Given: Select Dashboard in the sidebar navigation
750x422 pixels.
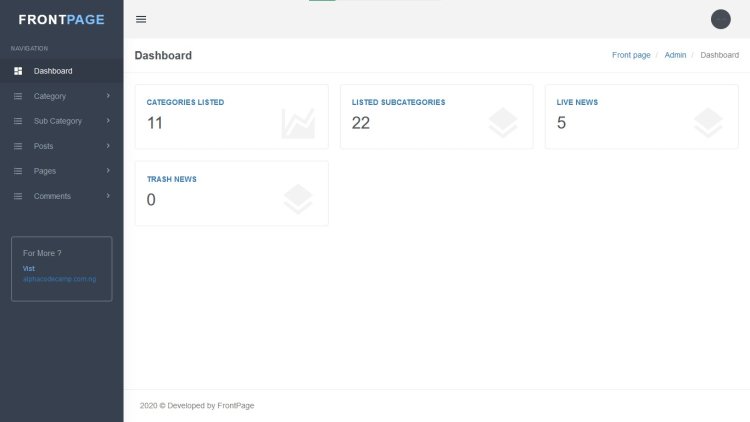Looking at the screenshot, I should coord(62,71).
